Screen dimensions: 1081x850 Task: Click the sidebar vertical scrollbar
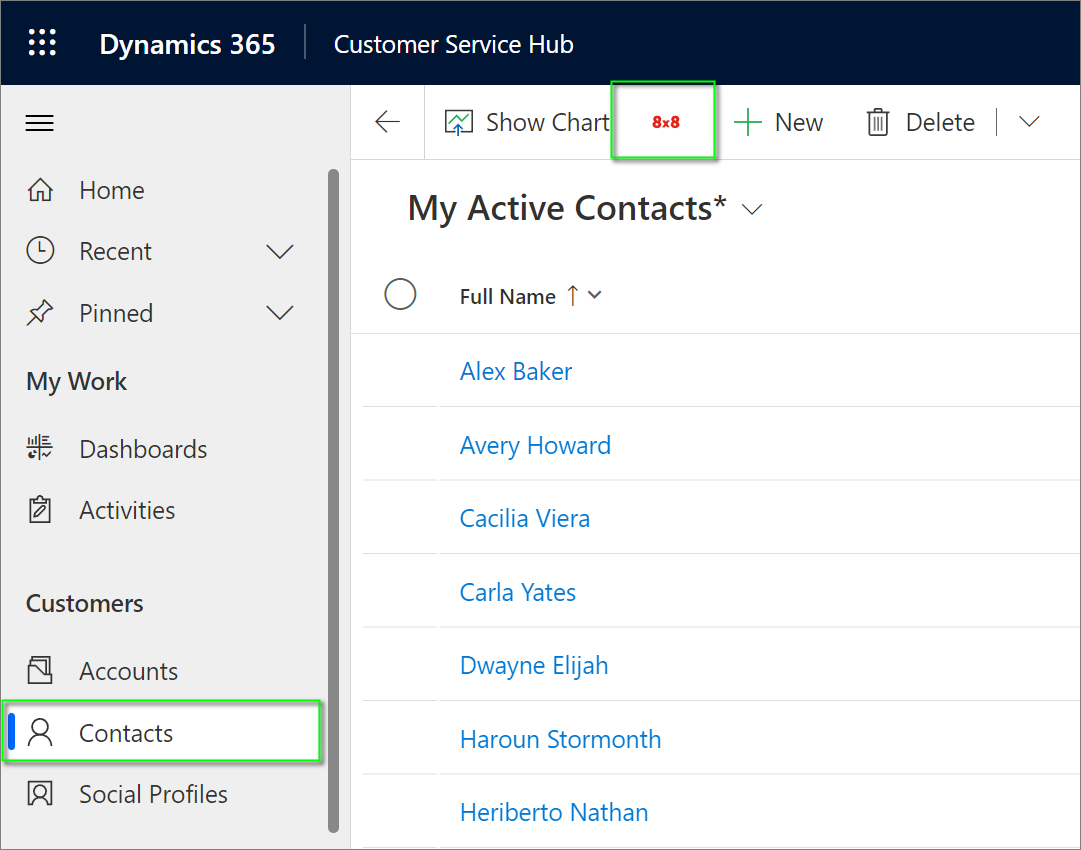(333, 500)
